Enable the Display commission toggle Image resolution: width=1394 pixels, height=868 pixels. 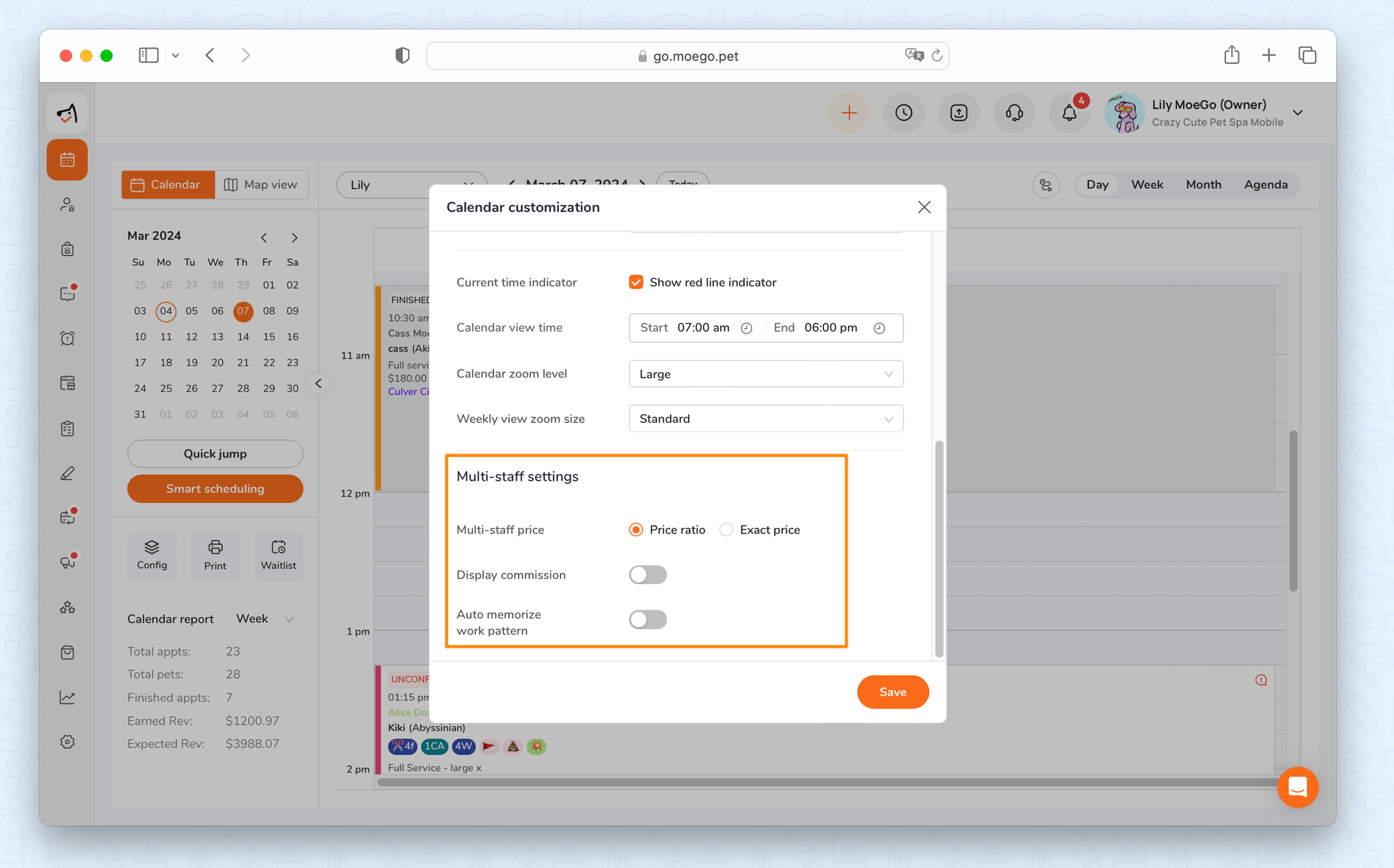click(x=648, y=575)
